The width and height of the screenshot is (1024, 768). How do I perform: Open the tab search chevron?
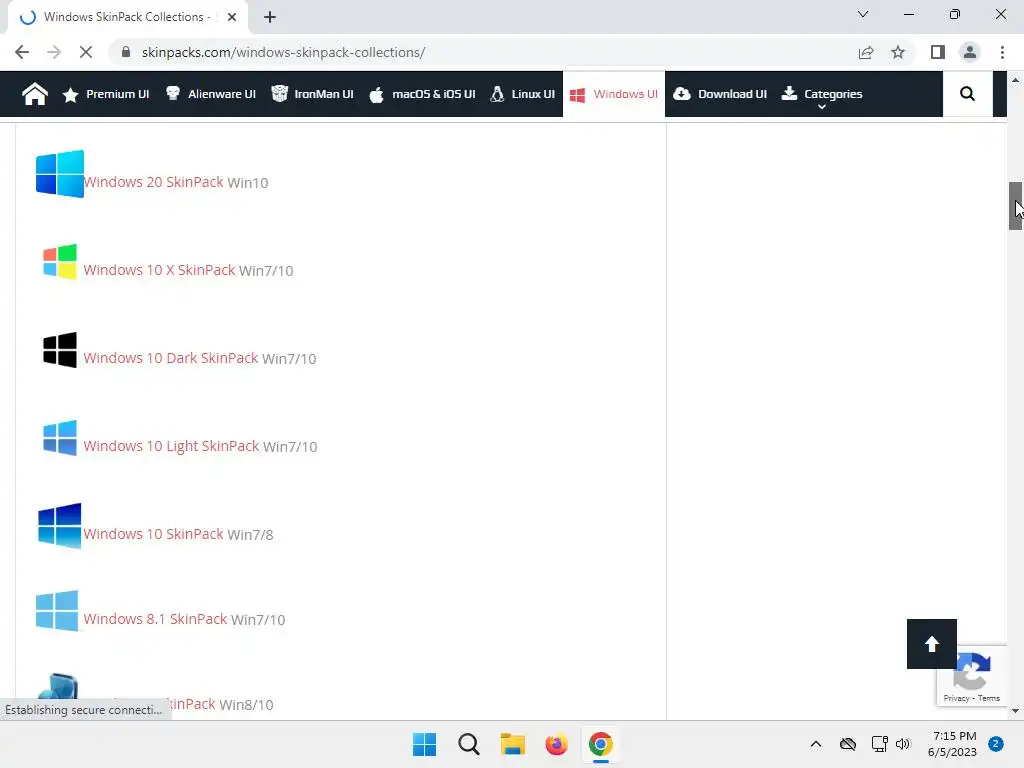click(863, 14)
